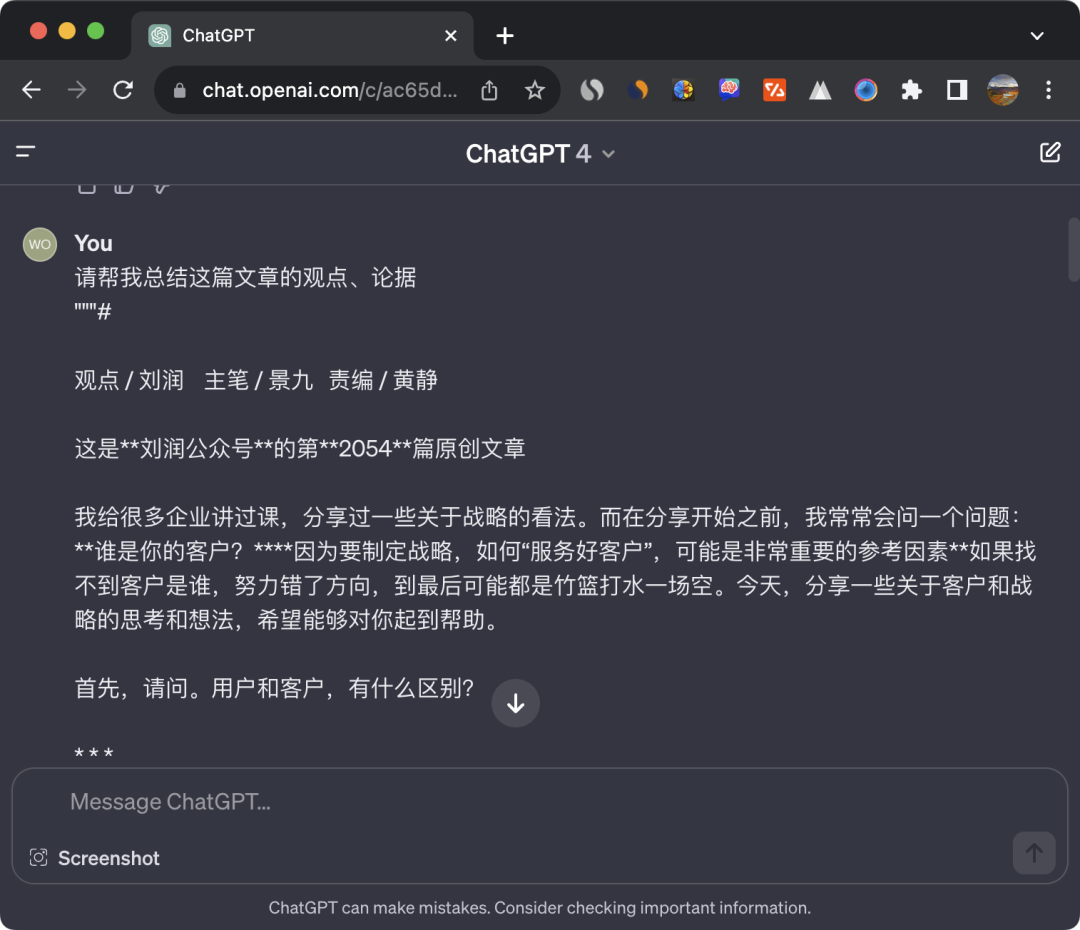Click the red close window button

pyautogui.click(x=39, y=30)
